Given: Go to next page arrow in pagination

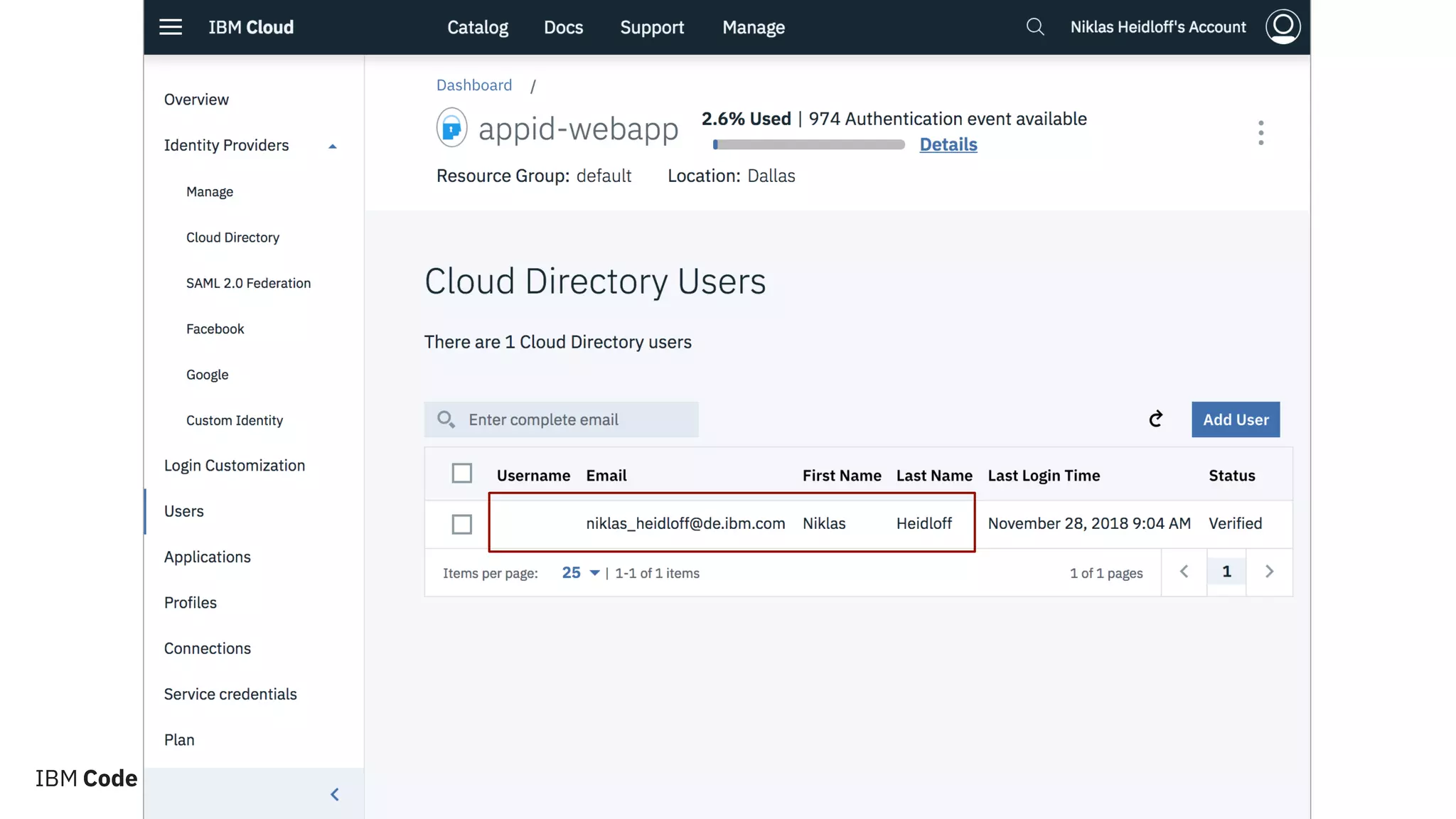Looking at the screenshot, I should 1269,572.
